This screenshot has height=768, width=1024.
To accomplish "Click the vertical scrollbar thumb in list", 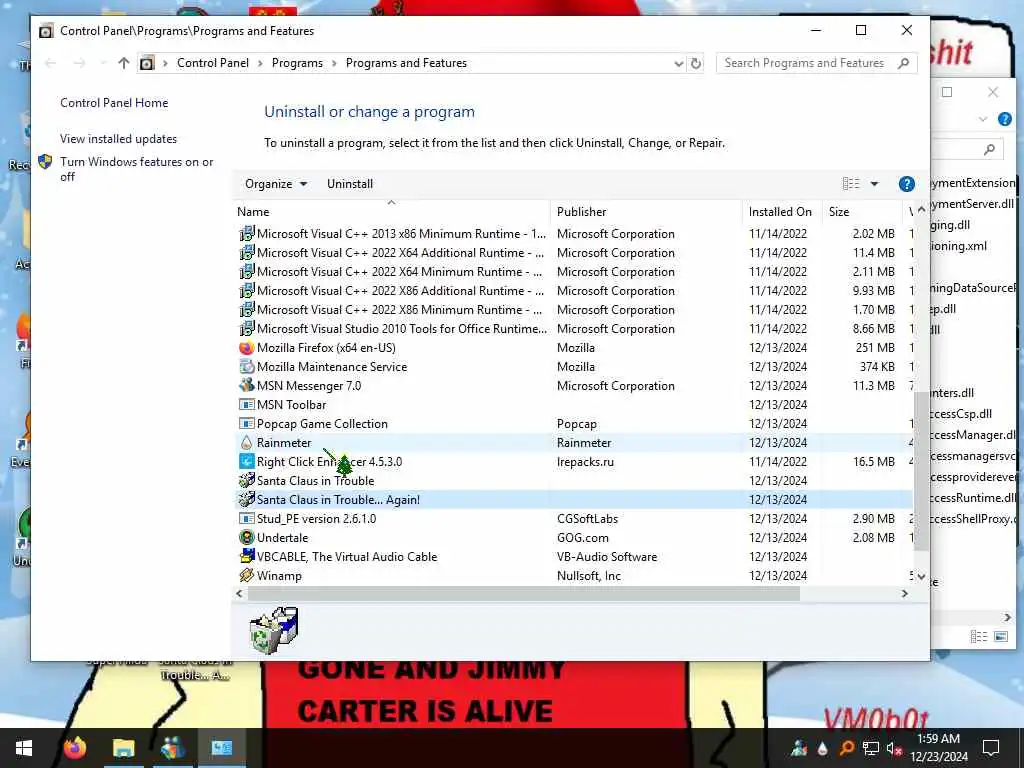I will pos(921,470).
